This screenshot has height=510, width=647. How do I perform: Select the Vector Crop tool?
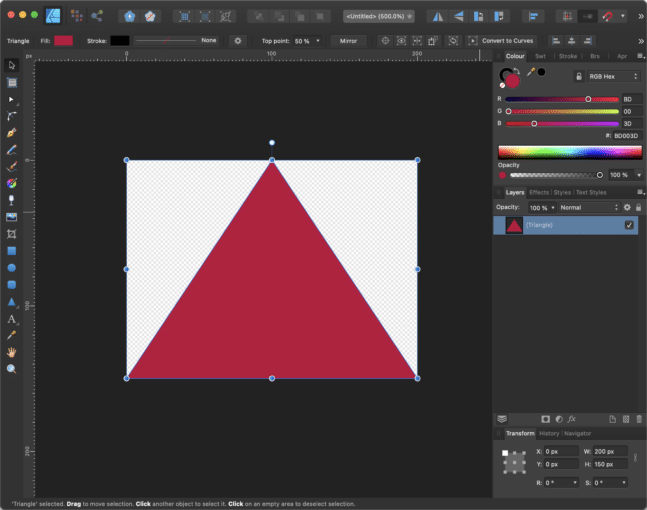click(x=12, y=234)
